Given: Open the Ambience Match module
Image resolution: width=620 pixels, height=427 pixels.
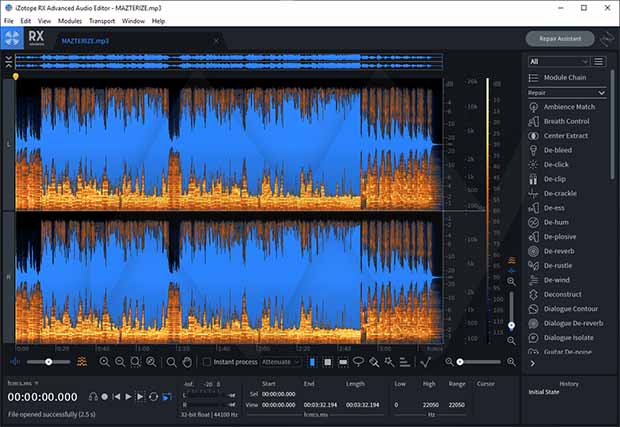Looking at the screenshot, I should 561,107.
